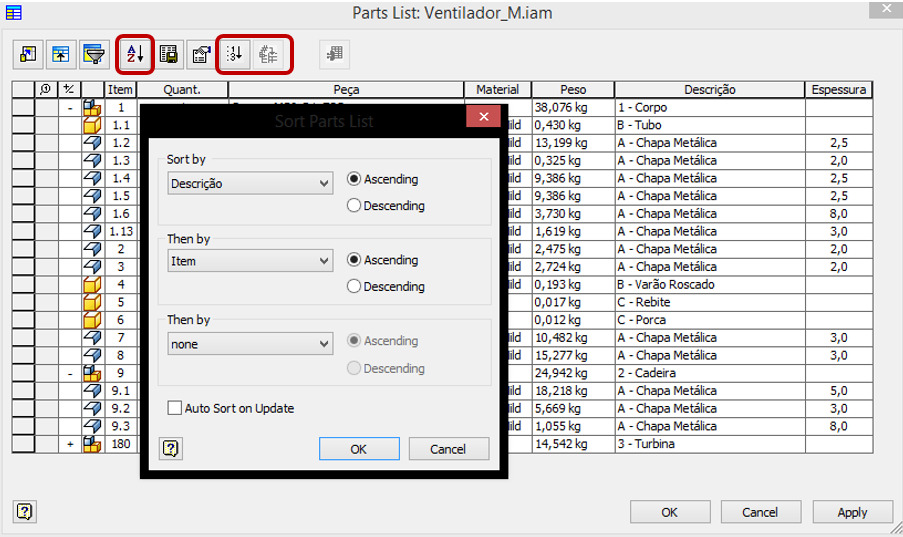The height and width of the screenshot is (537, 903).
Task: Click the Descrição column header
Action: point(710,90)
